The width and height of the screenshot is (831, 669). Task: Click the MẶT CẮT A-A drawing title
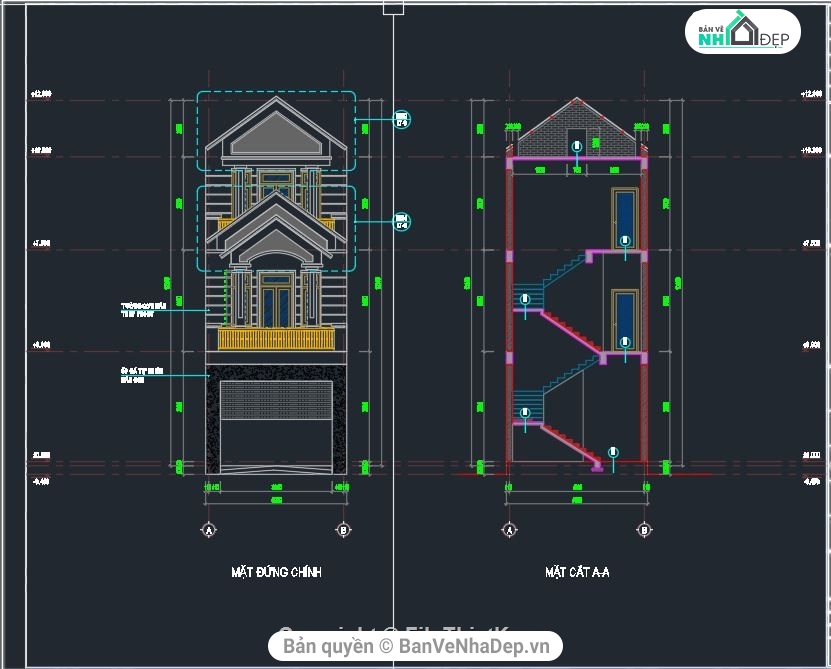coord(577,572)
